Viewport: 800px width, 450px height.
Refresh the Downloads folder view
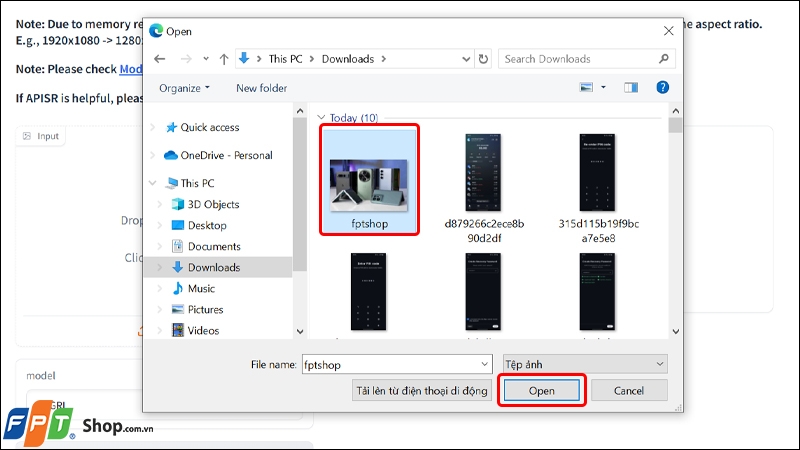483,59
